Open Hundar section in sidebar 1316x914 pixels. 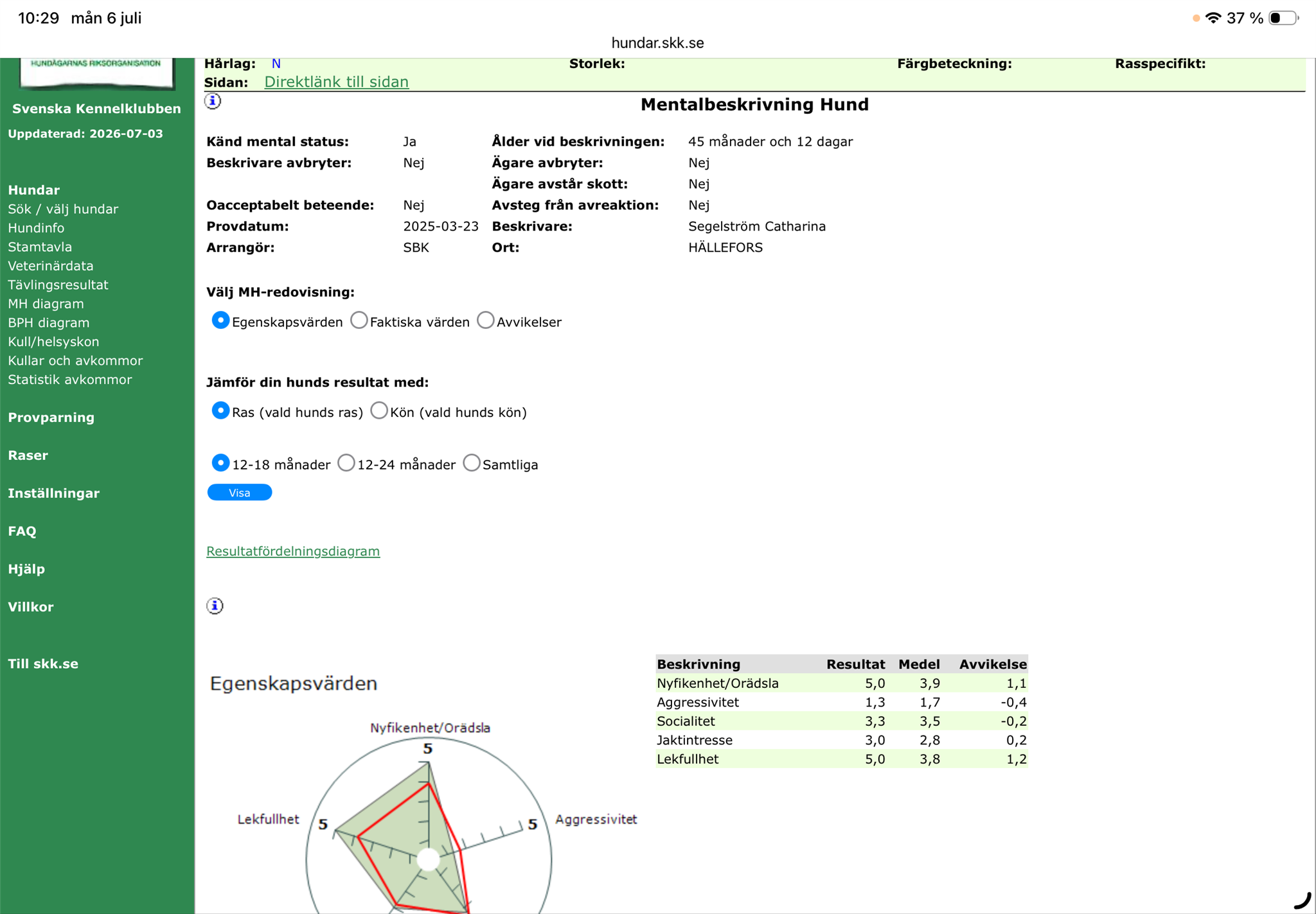[34, 190]
